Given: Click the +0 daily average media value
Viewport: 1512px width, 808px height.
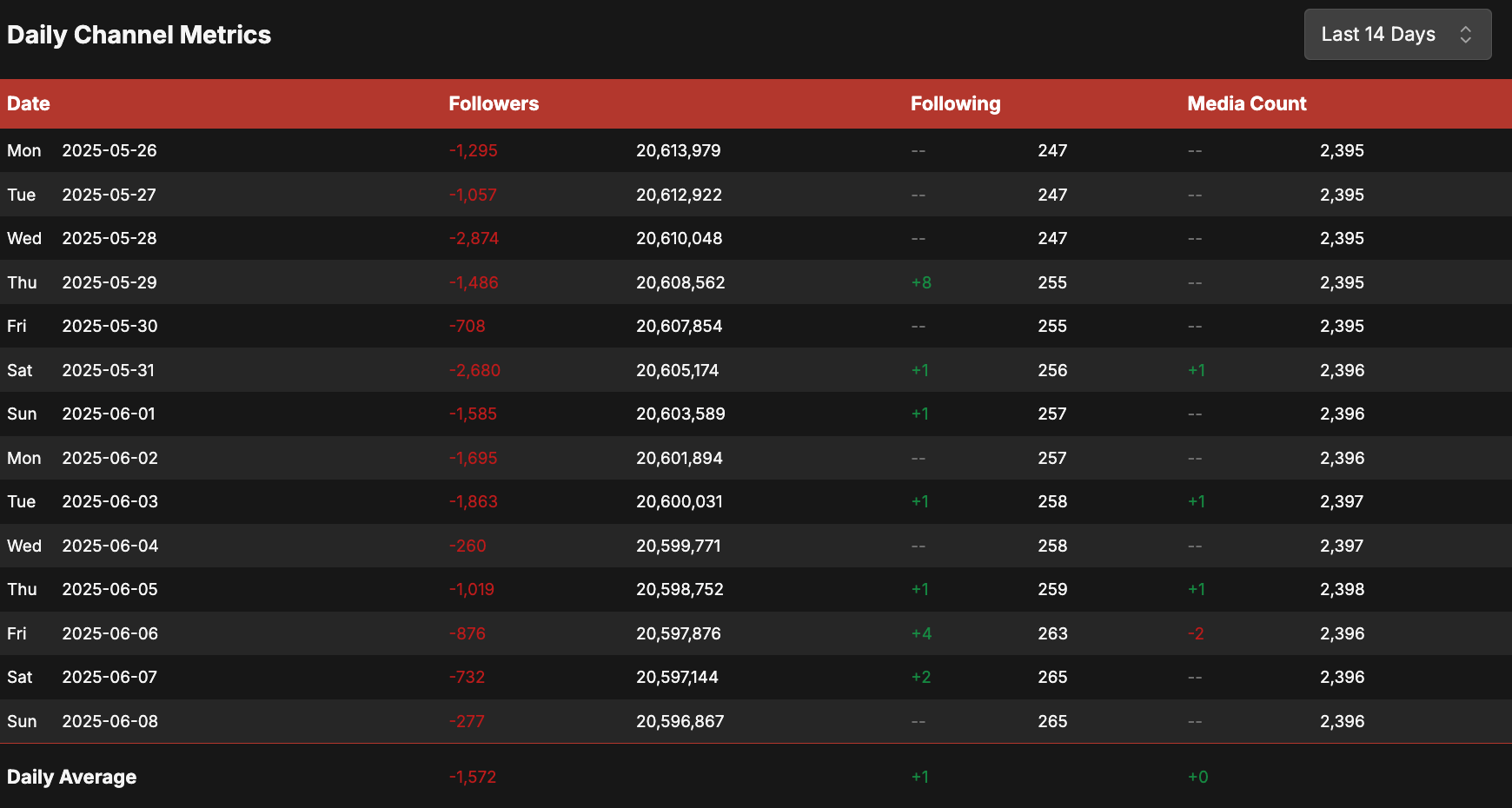Looking at the screenshot, I should pos(1197,777).
